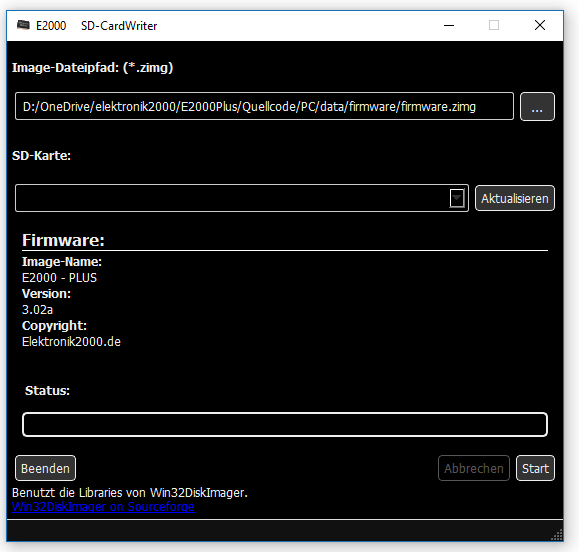This screenshot has width=579, height=552.
Task: Click the 'Firmware:' heading
Action: pos(63,240)
